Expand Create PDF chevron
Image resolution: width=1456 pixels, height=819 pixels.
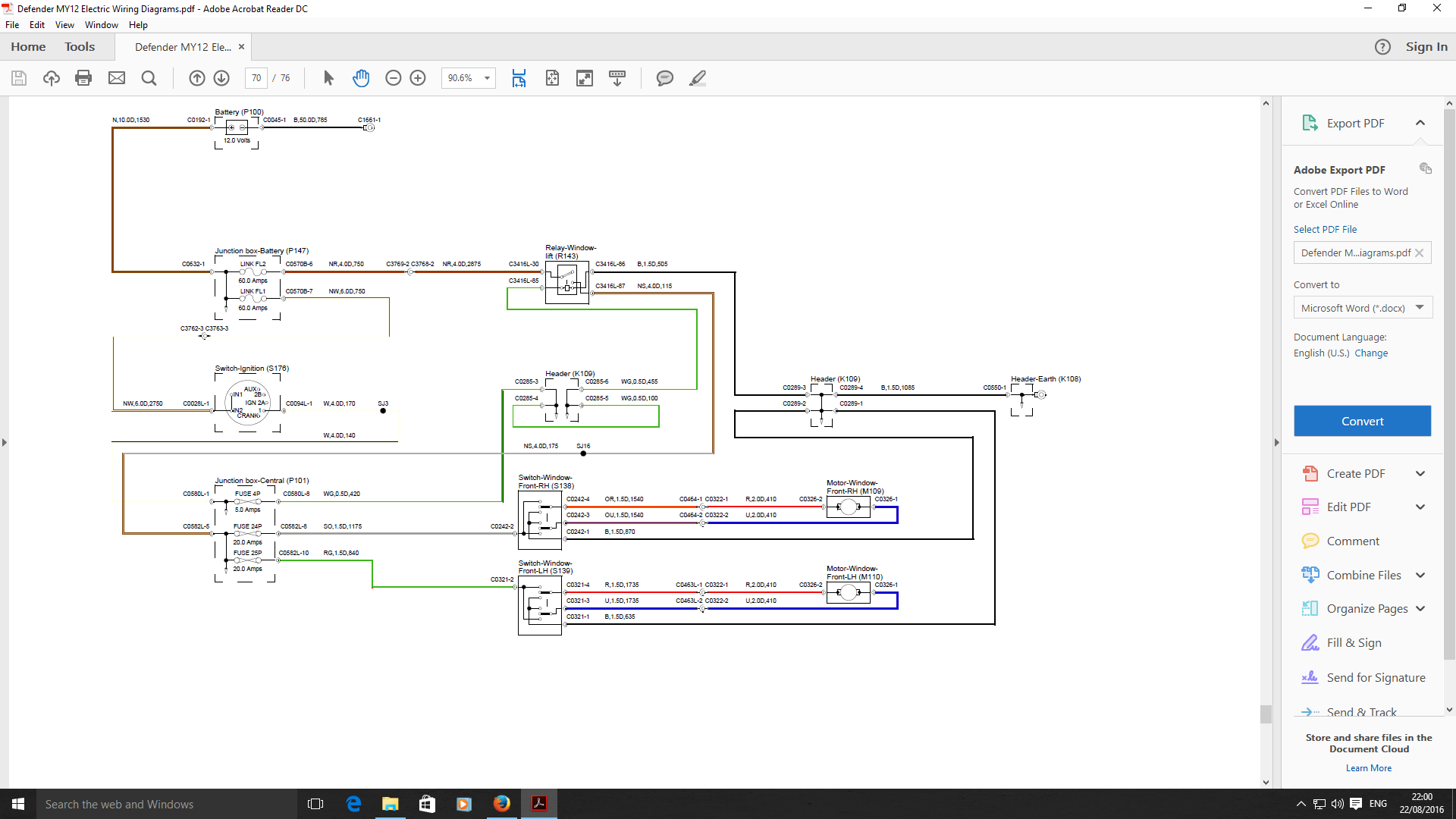tap(1420, 474)
